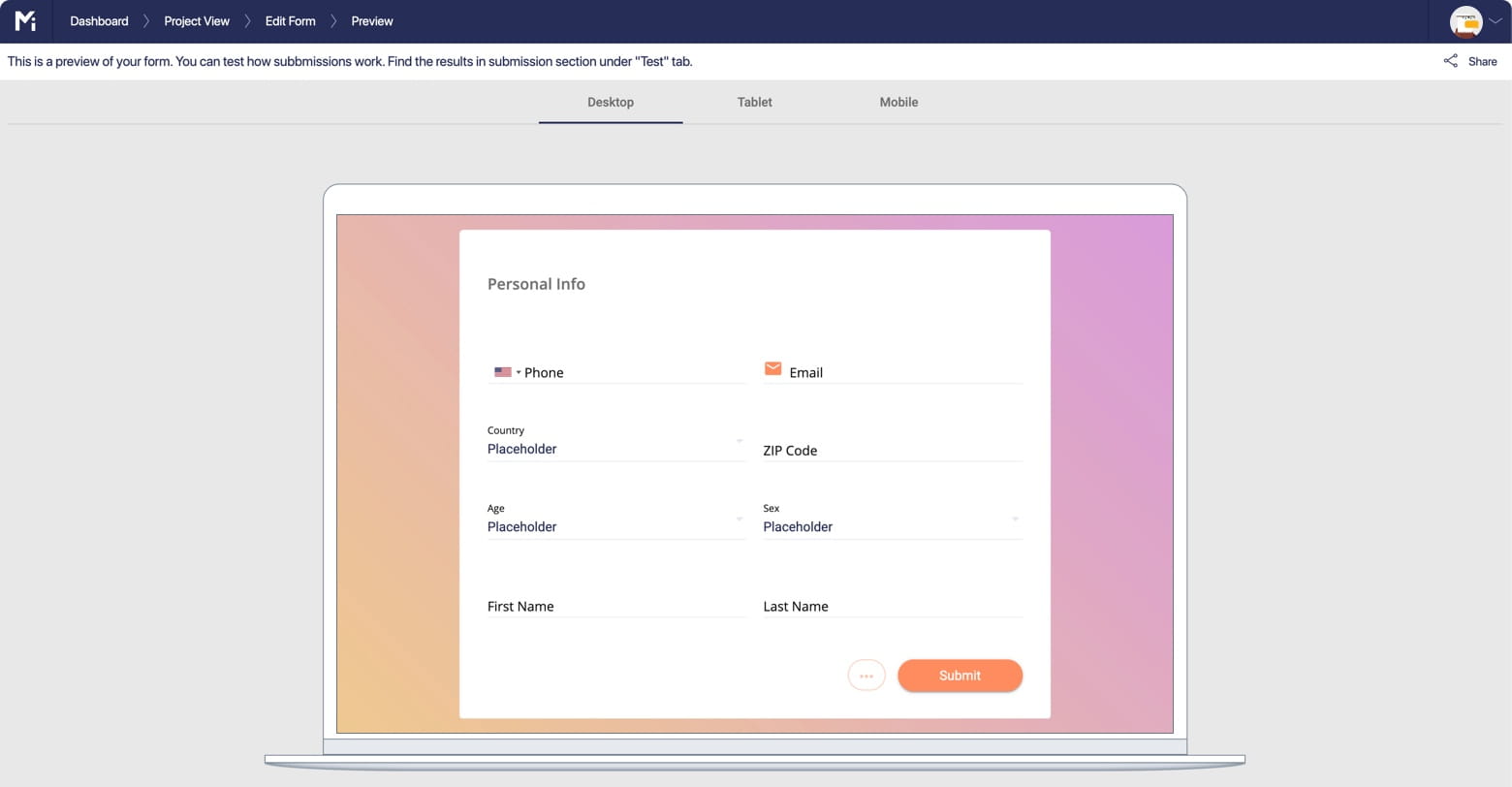Open the Age dropdown
This screenshot has width=1512, height=787.
(x=739, y=519)
